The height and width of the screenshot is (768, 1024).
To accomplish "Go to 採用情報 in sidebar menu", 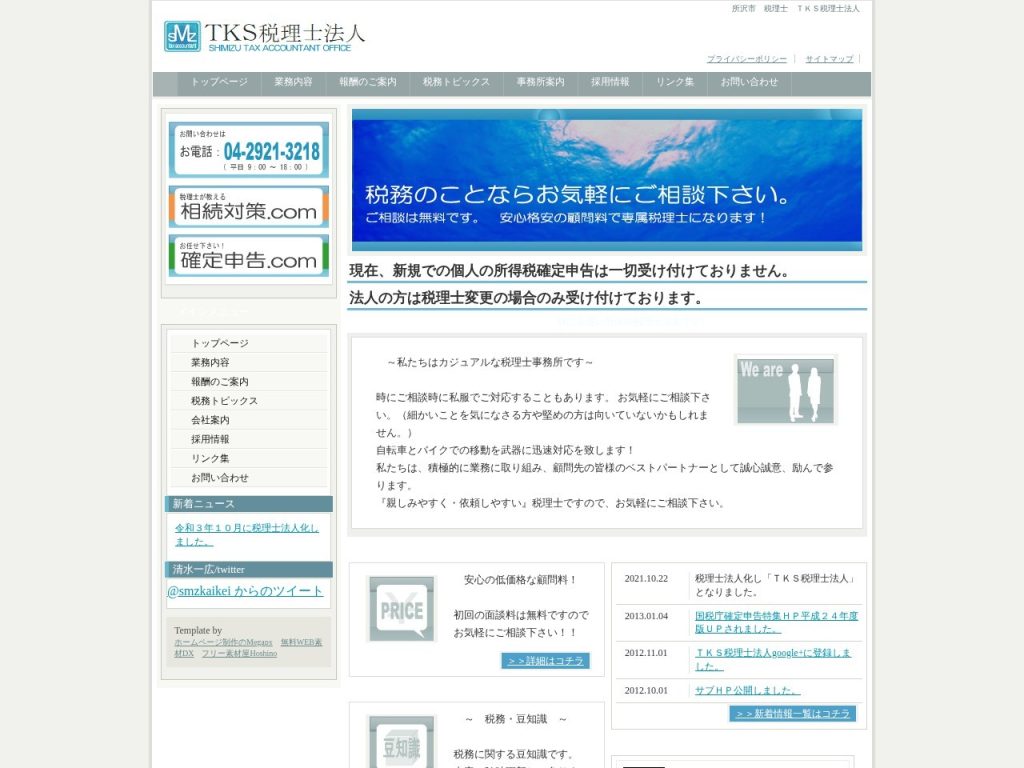I will click(x=249, y=439).
